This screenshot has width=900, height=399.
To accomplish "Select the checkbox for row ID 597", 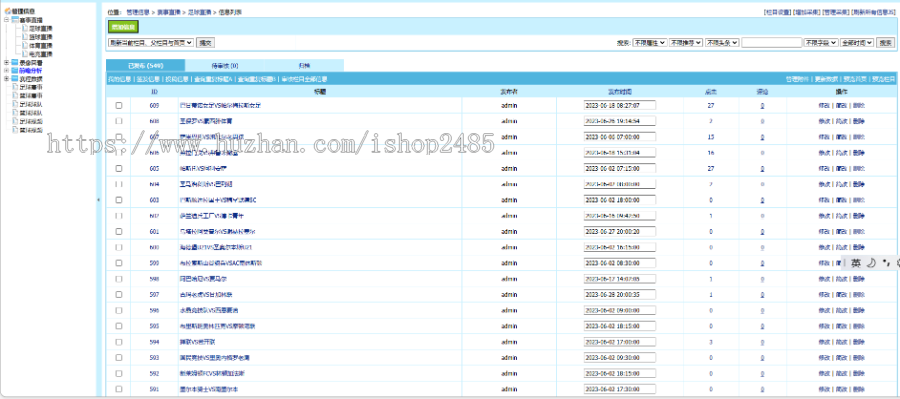I will pos(119,295).
